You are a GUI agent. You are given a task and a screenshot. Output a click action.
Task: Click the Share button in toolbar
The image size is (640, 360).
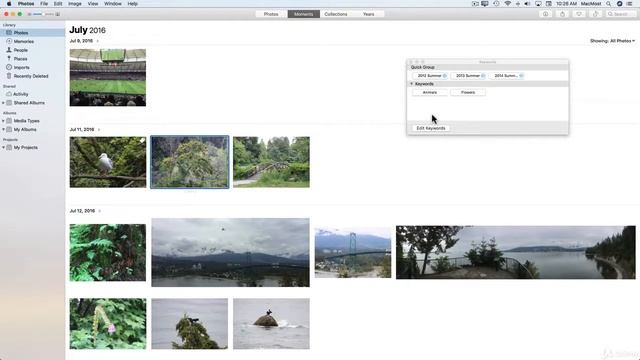(562, 14)
